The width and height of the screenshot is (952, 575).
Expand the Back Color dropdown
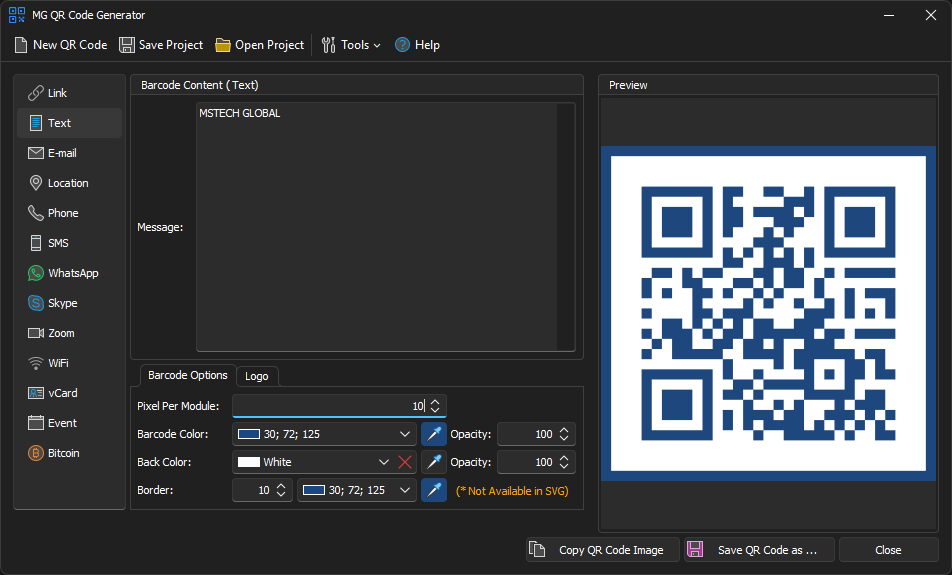point(384,462)
